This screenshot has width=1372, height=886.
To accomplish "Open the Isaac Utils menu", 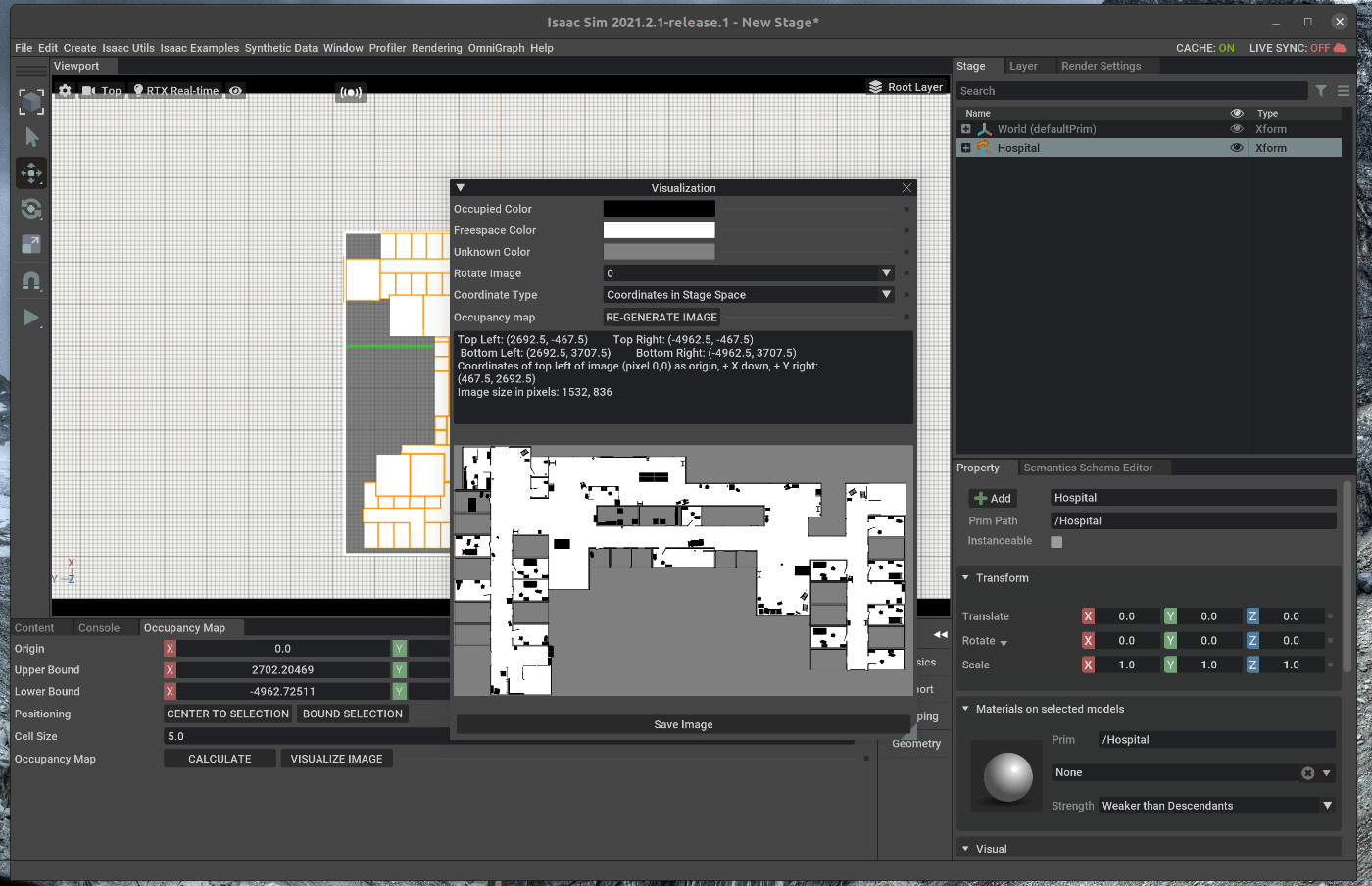I will (128, 48).
